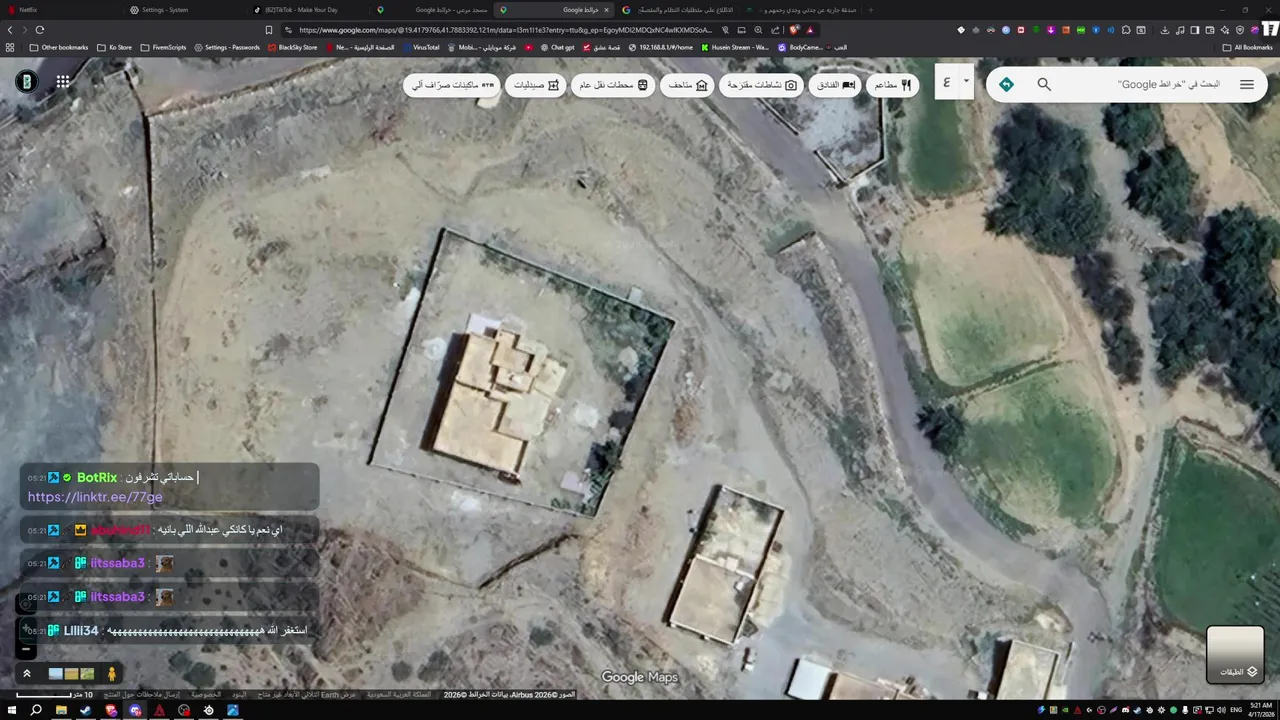Click the search magnifier in Maps search box
Viewport: 1280px width, 720px height.
coord(1044,85)
